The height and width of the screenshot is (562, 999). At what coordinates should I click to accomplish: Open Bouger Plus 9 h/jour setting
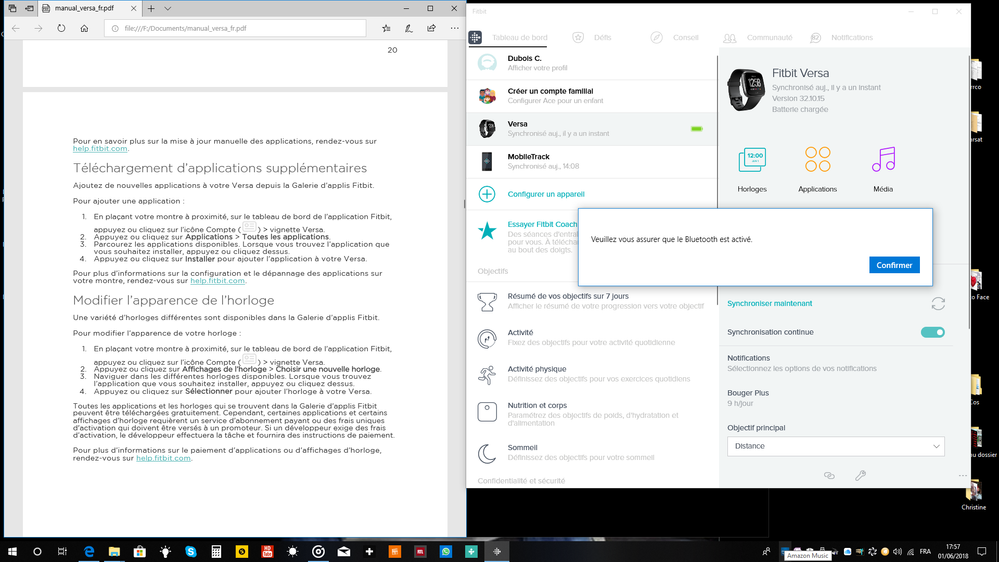tap(835, 398)
